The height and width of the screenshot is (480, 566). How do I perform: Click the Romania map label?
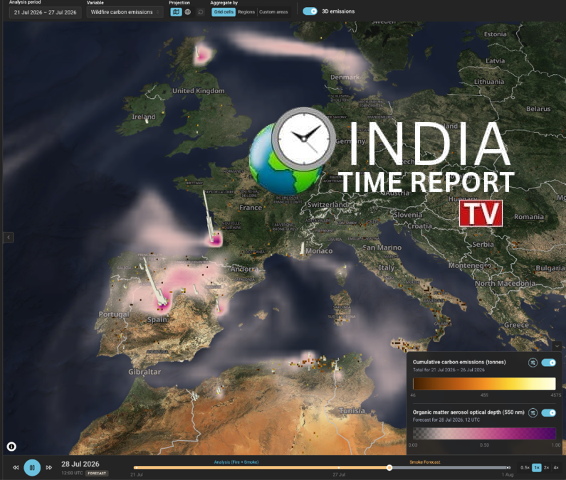pos(529,217)
